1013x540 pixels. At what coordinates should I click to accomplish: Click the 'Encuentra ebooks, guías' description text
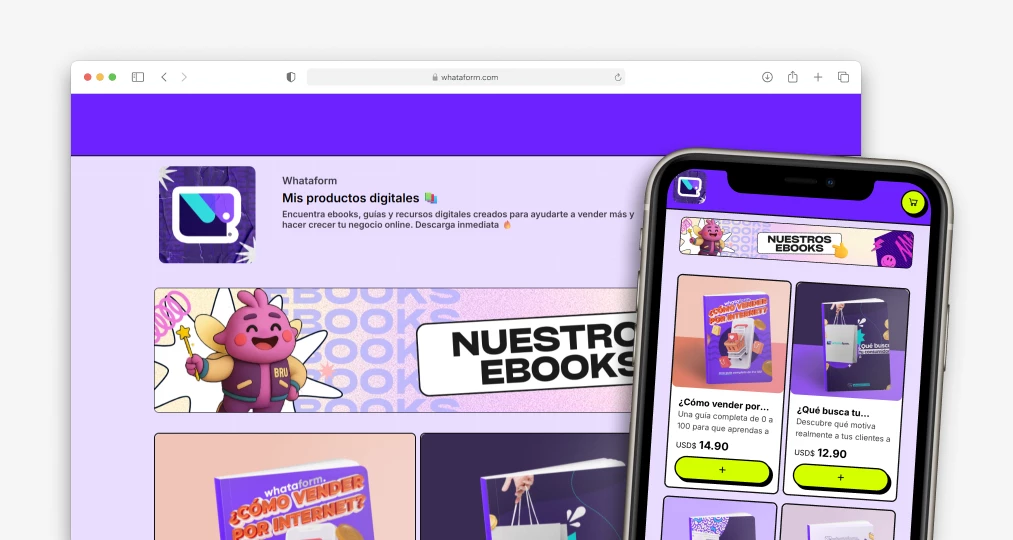click(458, 219)
